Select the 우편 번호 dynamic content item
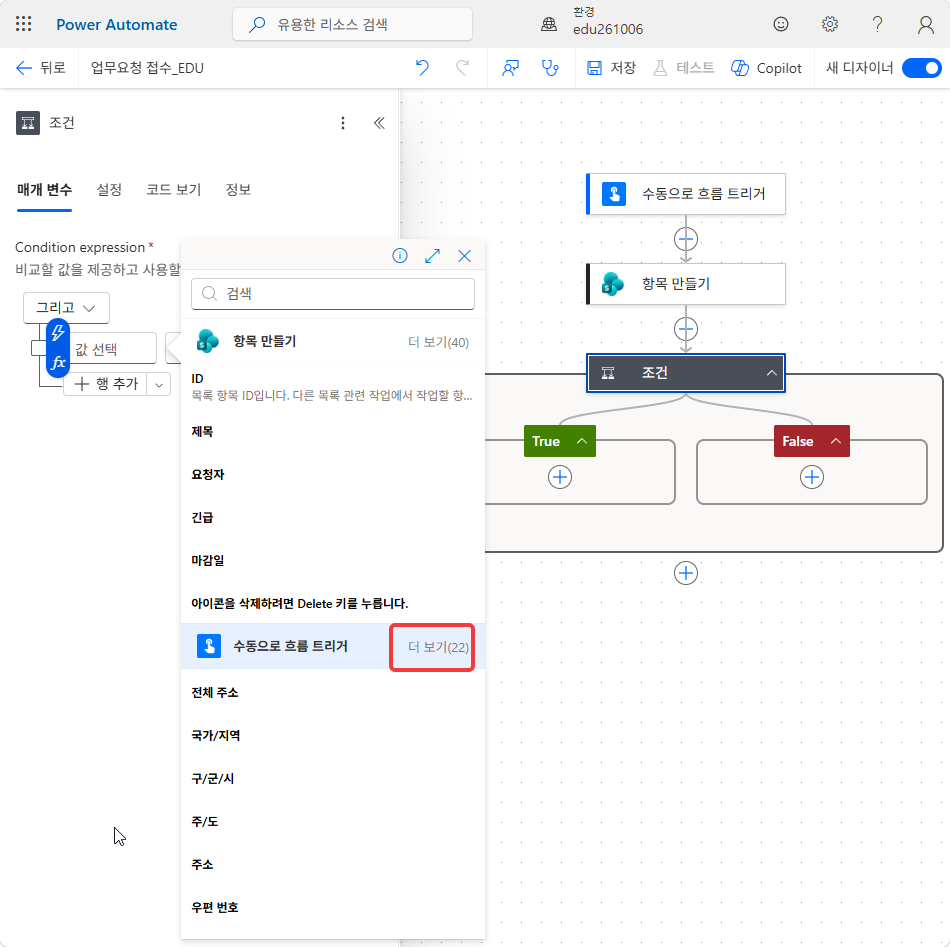The width and height of the screenshot is (950, 947). (333, 908)
